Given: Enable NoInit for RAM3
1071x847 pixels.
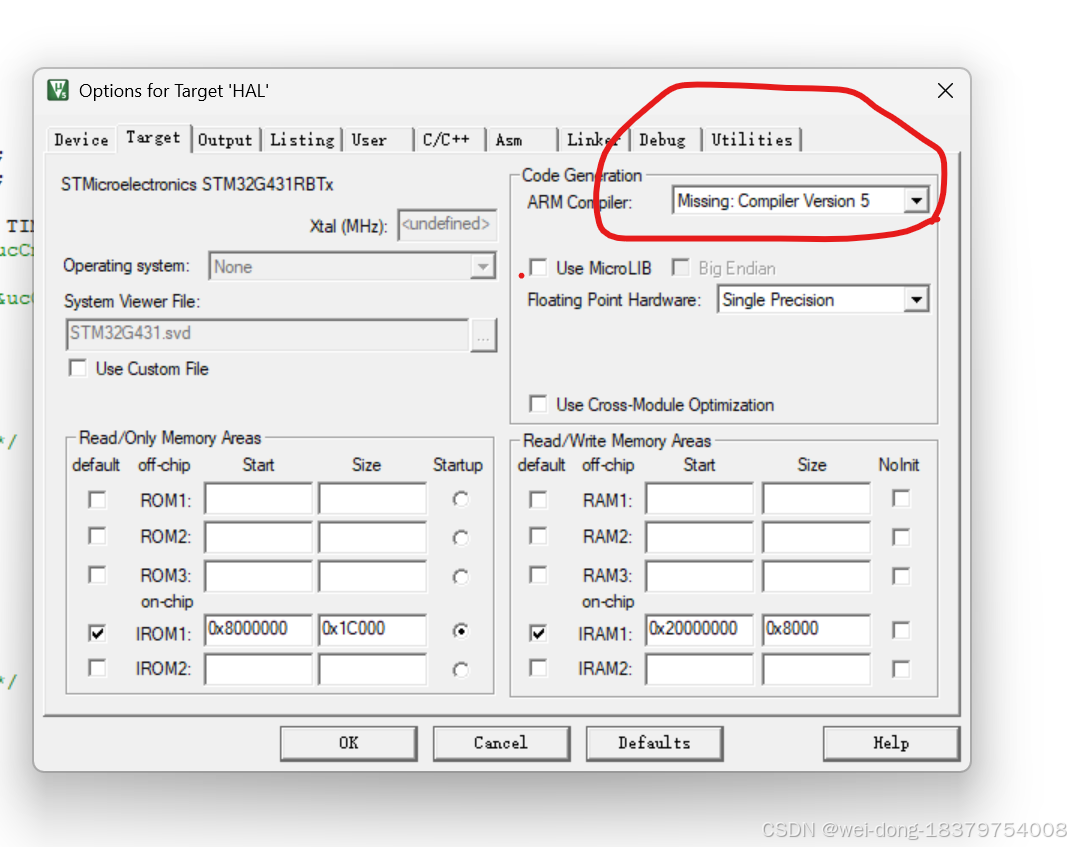Looking at the screenshot, I should point(901,576).
